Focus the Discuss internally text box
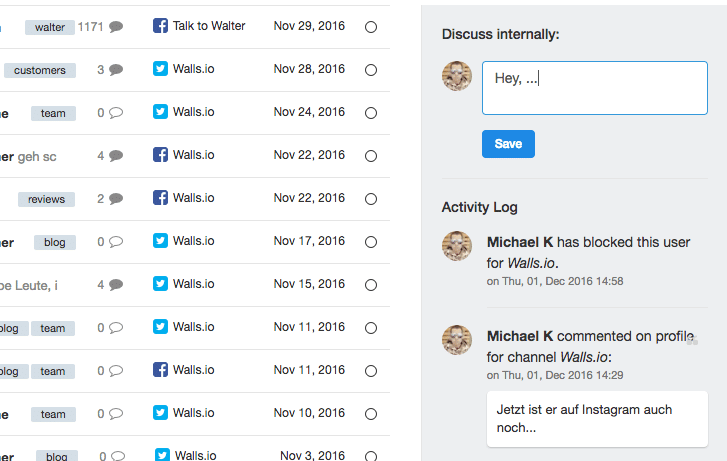The width and height of the screenshot is (727, 461). [x=595, y=88]
